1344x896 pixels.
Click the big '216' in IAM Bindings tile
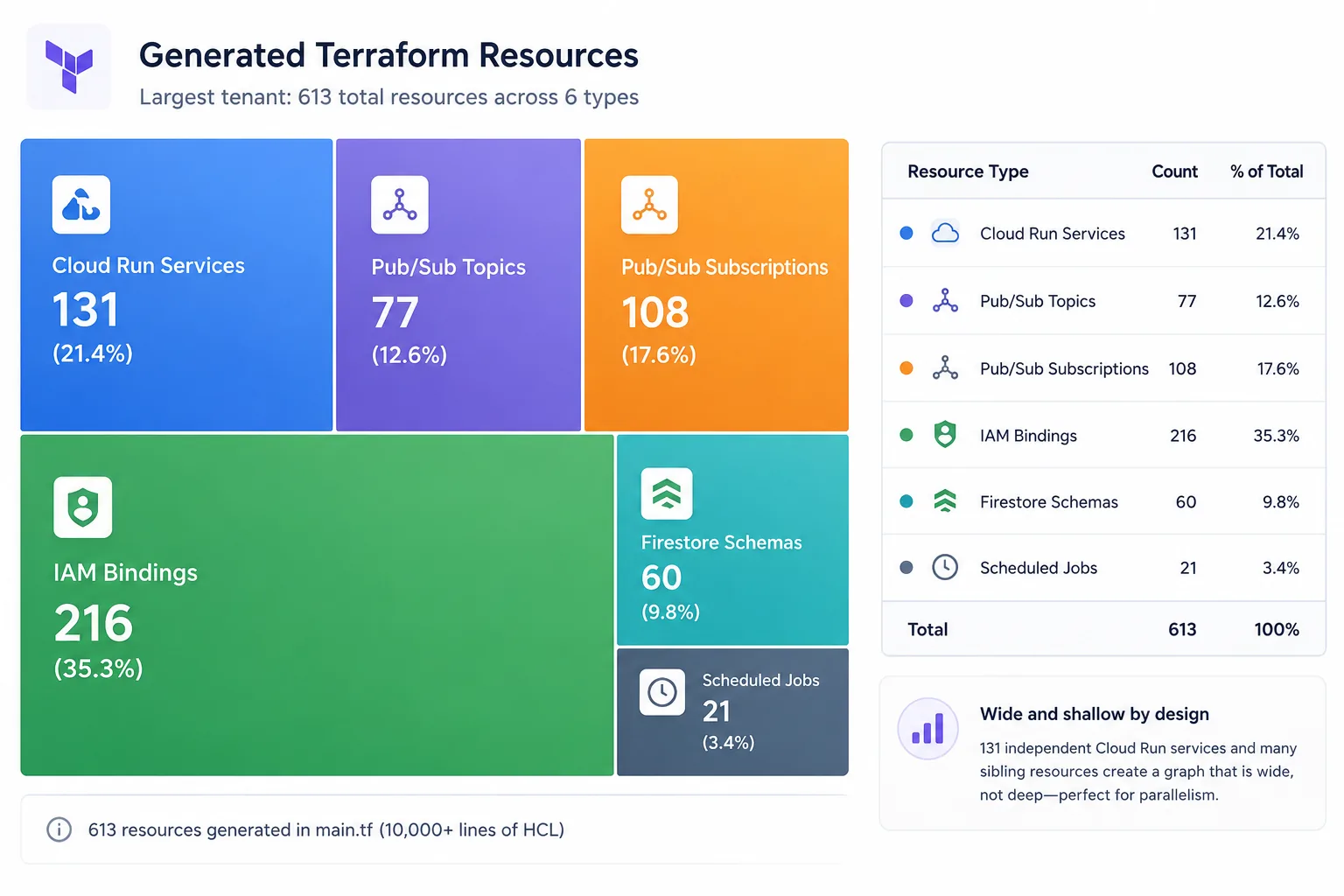tap(93, 623)
